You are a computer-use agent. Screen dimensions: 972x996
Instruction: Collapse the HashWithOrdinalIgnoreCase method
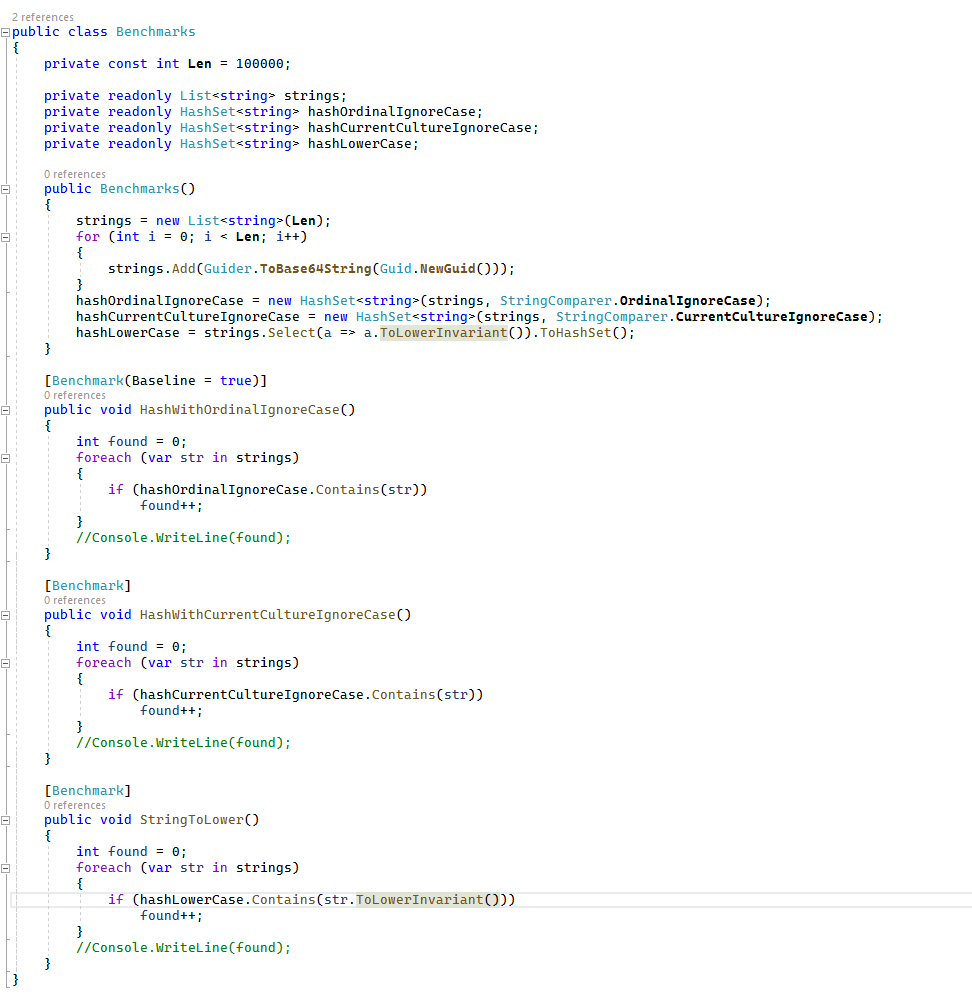[x=6, y=410]
